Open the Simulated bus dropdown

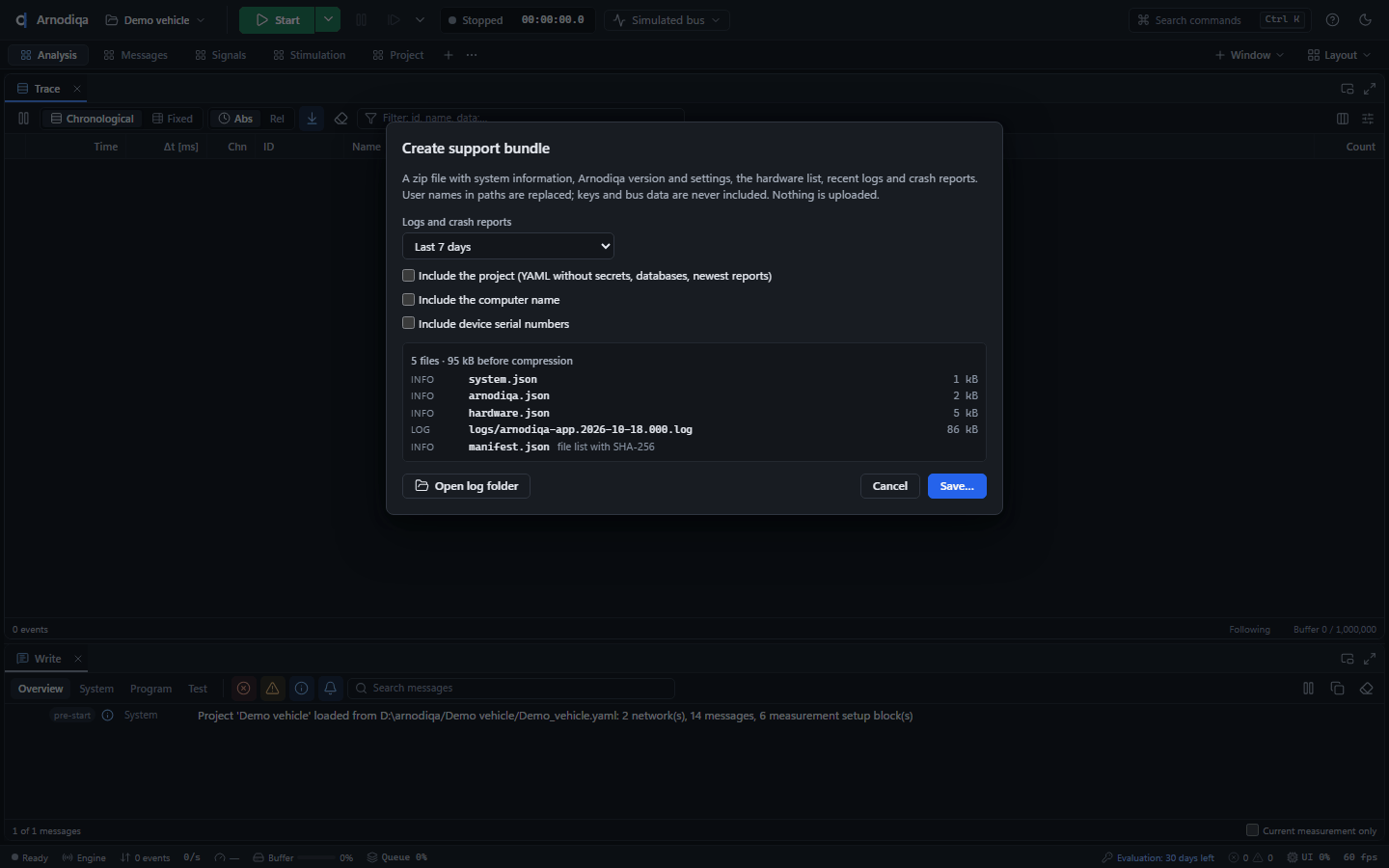[x=667, y=20]
